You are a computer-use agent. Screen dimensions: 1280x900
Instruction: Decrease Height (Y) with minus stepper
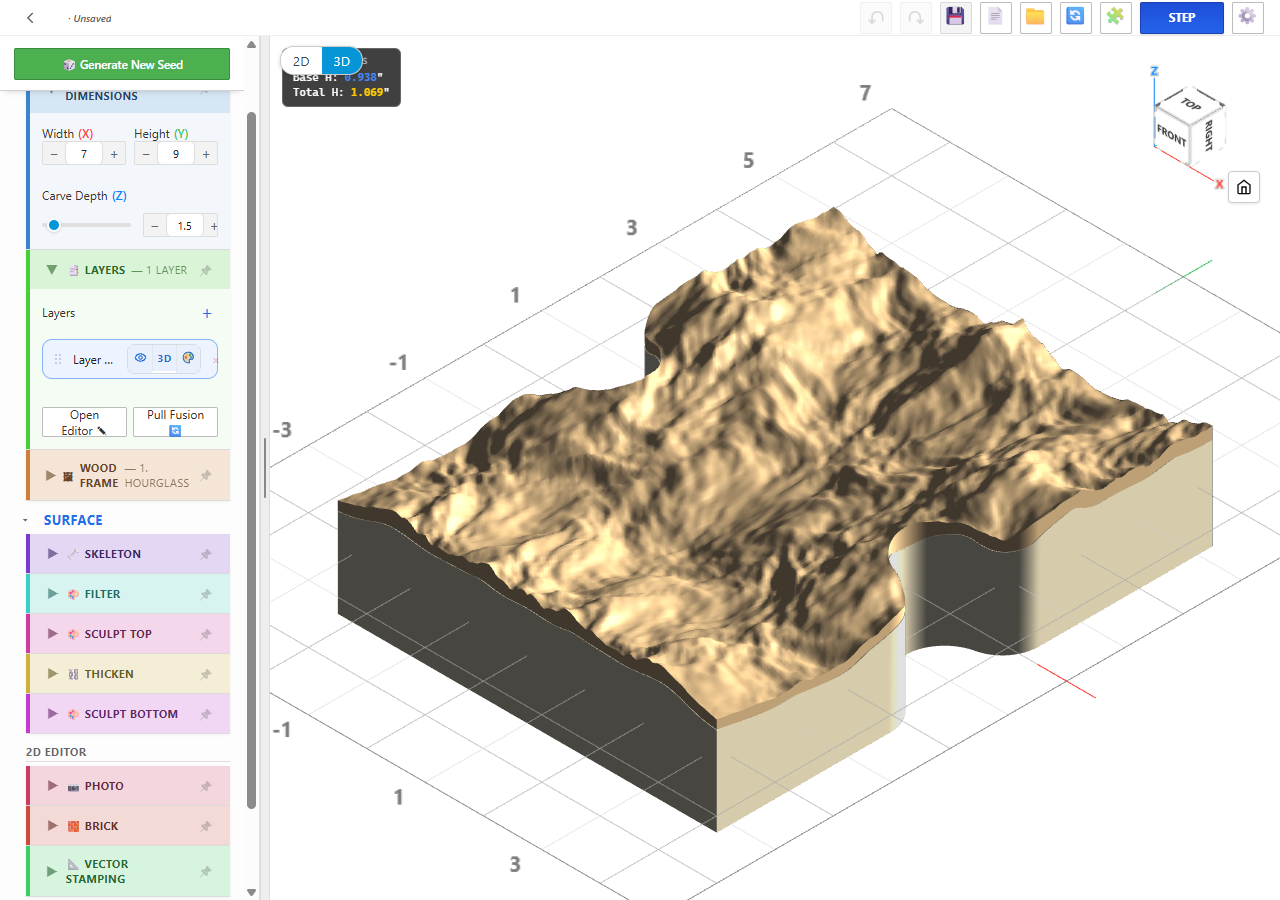pyautogui.click(x=146, y=154)
